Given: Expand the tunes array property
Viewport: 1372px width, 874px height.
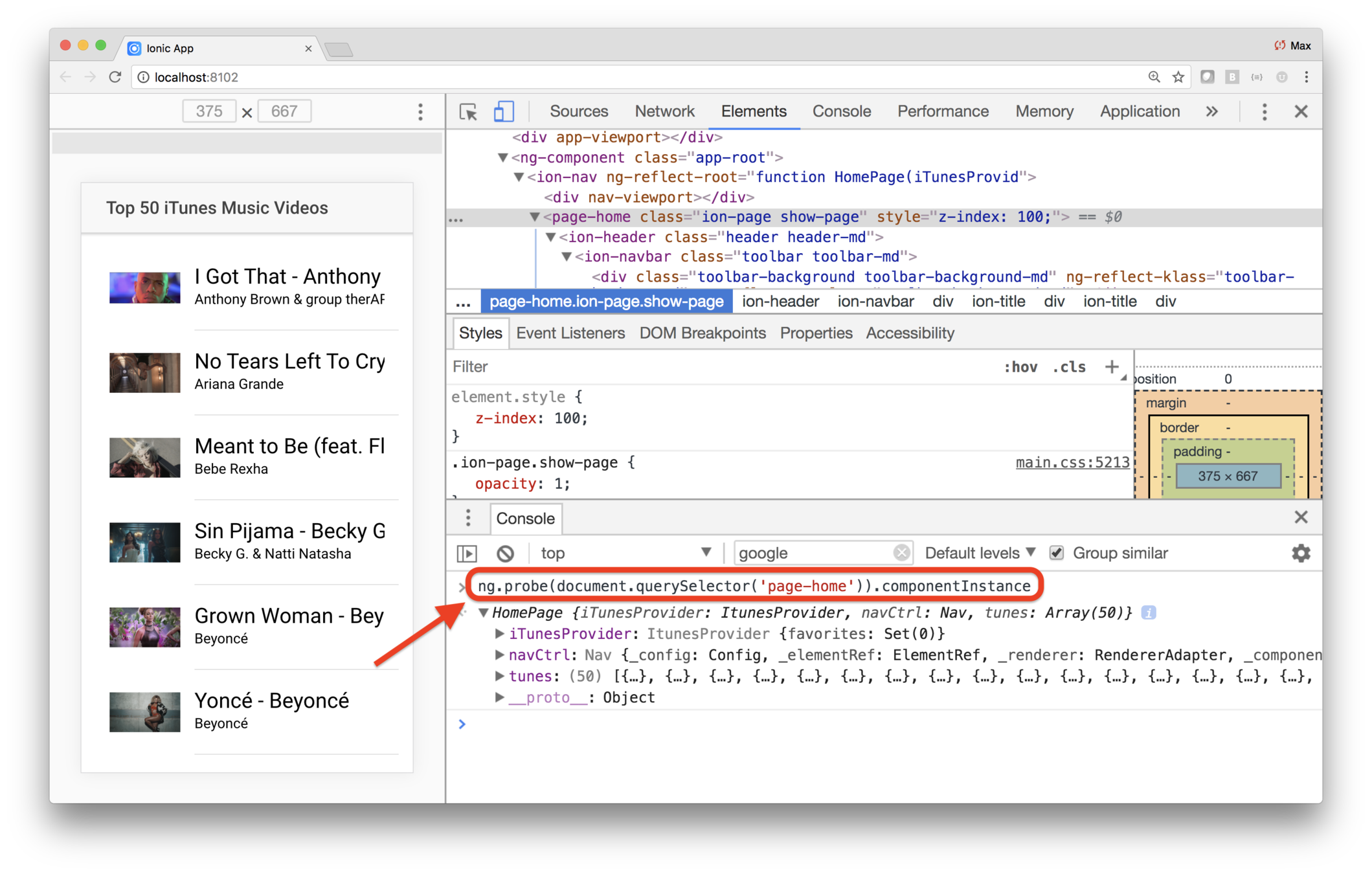Looking at the screenshot, I should [x=499, y=676].
